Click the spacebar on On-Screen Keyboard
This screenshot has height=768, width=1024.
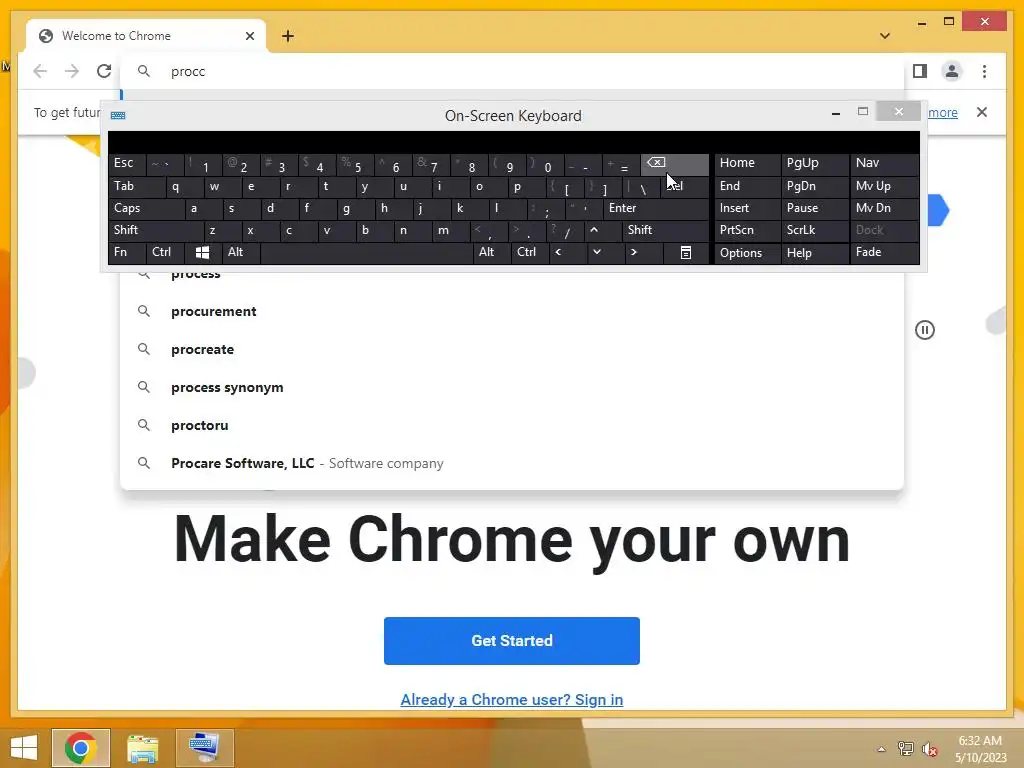366,253
